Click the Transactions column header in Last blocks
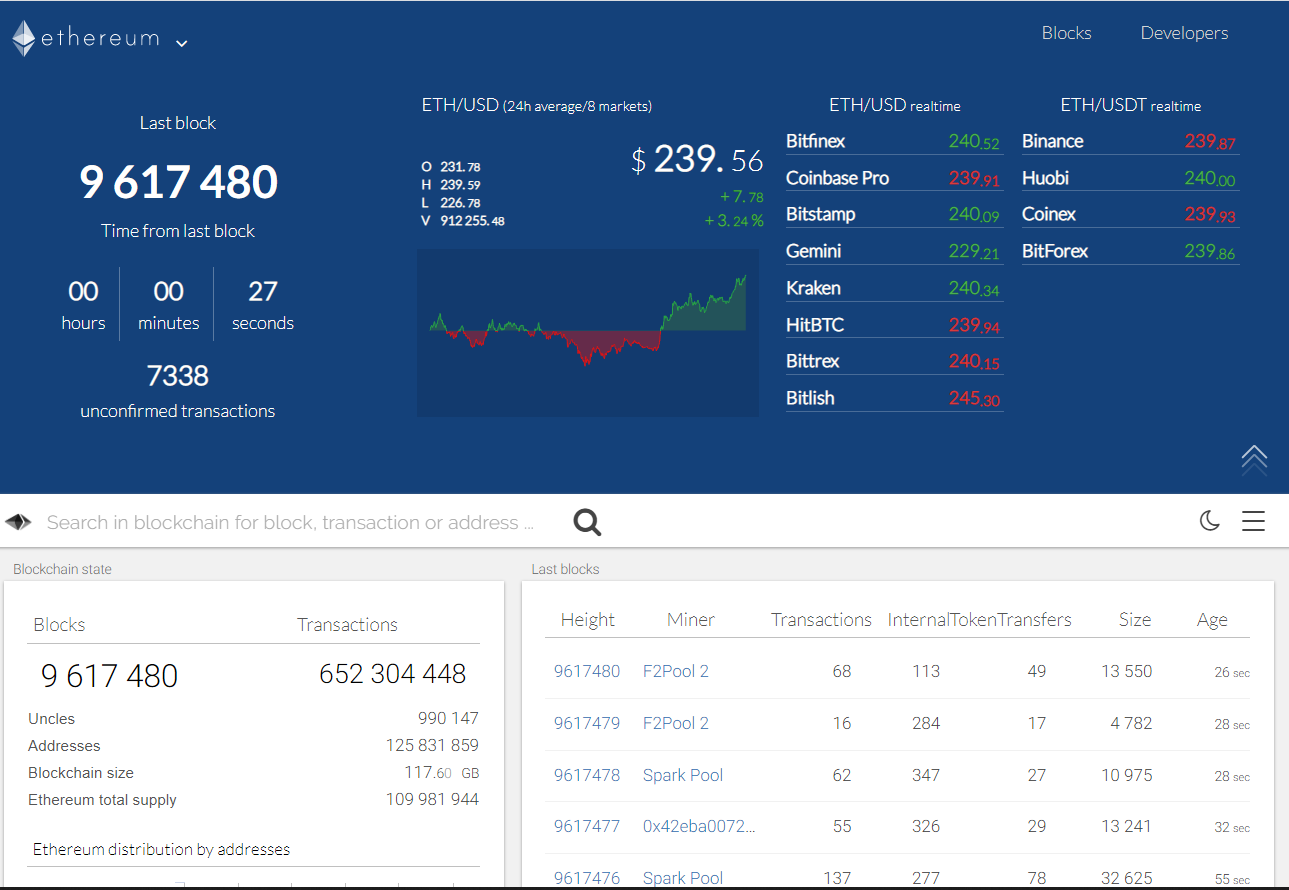The height and width of the screenshot is (890, 1289). (x=821, y=621)
